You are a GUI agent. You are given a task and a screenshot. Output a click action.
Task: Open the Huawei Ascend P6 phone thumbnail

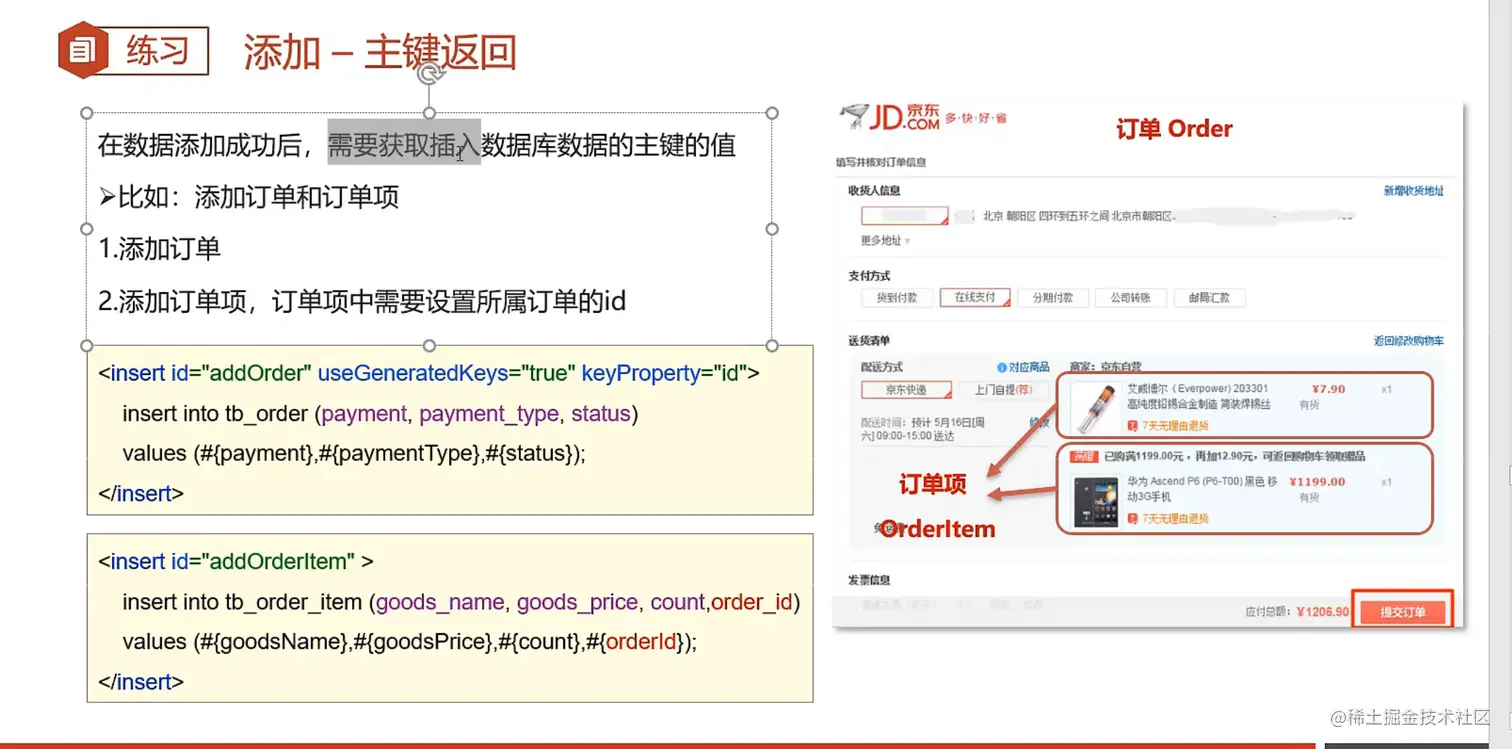1095,503
